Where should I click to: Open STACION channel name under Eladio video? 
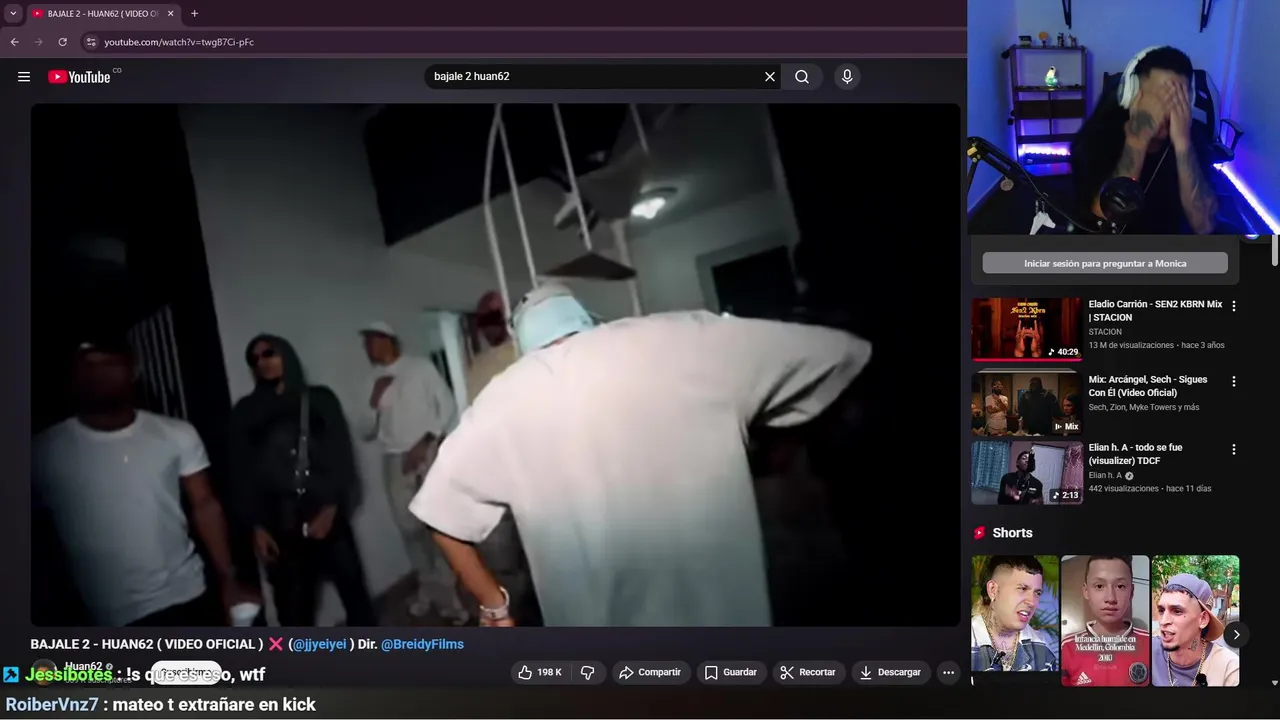(1105, 331)
